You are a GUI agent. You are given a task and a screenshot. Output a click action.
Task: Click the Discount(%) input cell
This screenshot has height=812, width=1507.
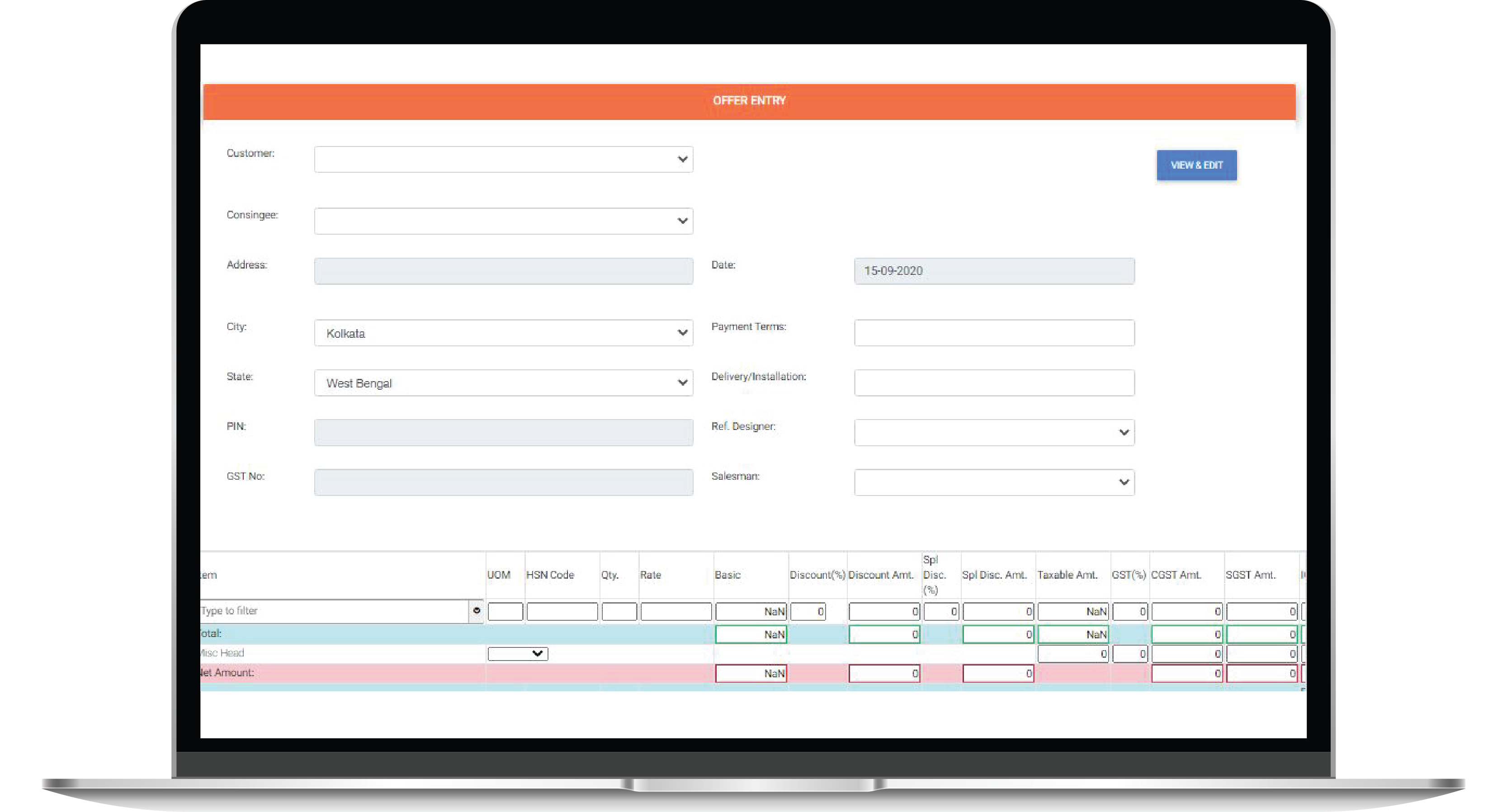808,611
